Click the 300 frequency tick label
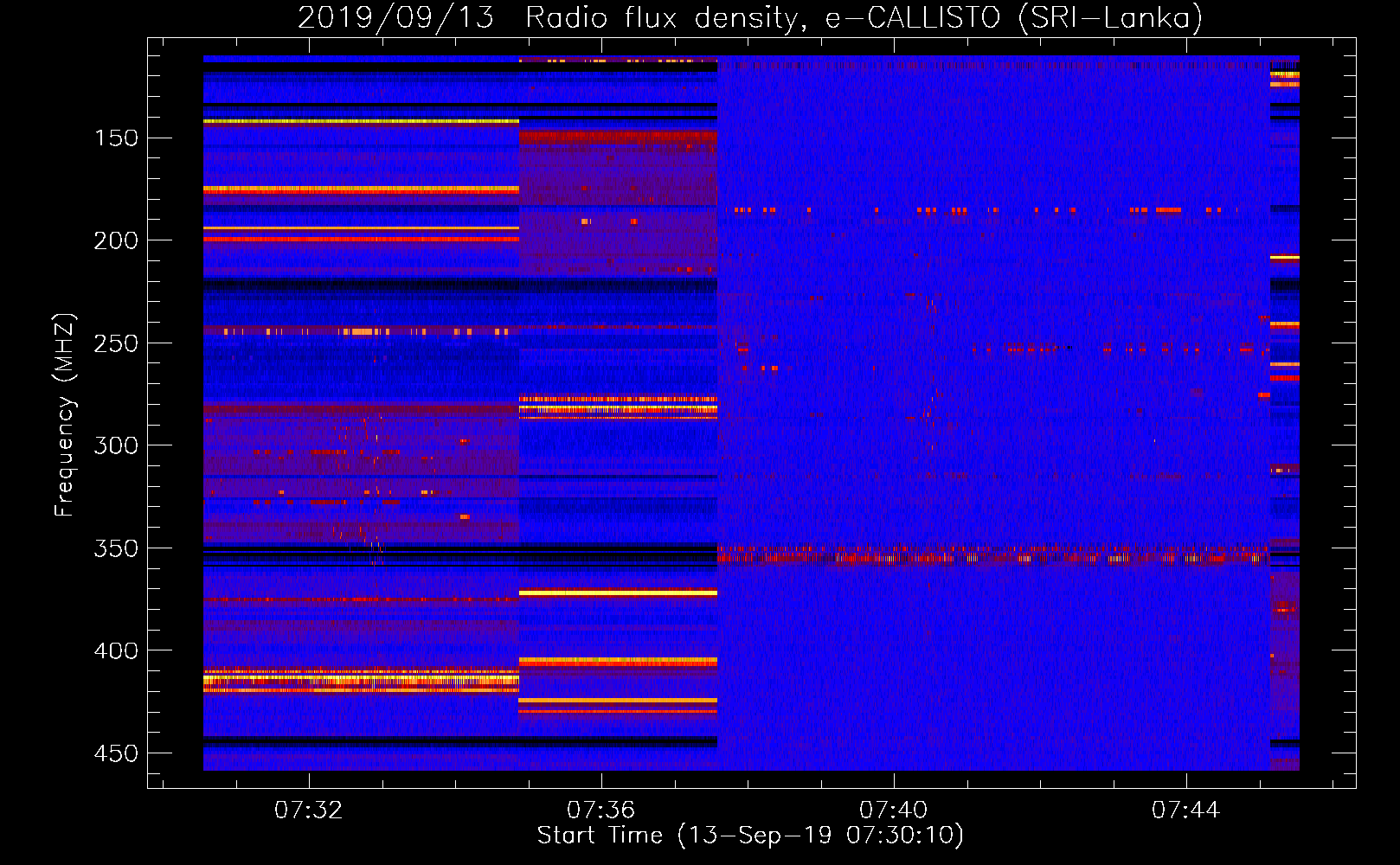Image resolution: width=1400 pixels, height=865 pixels. 116,445
